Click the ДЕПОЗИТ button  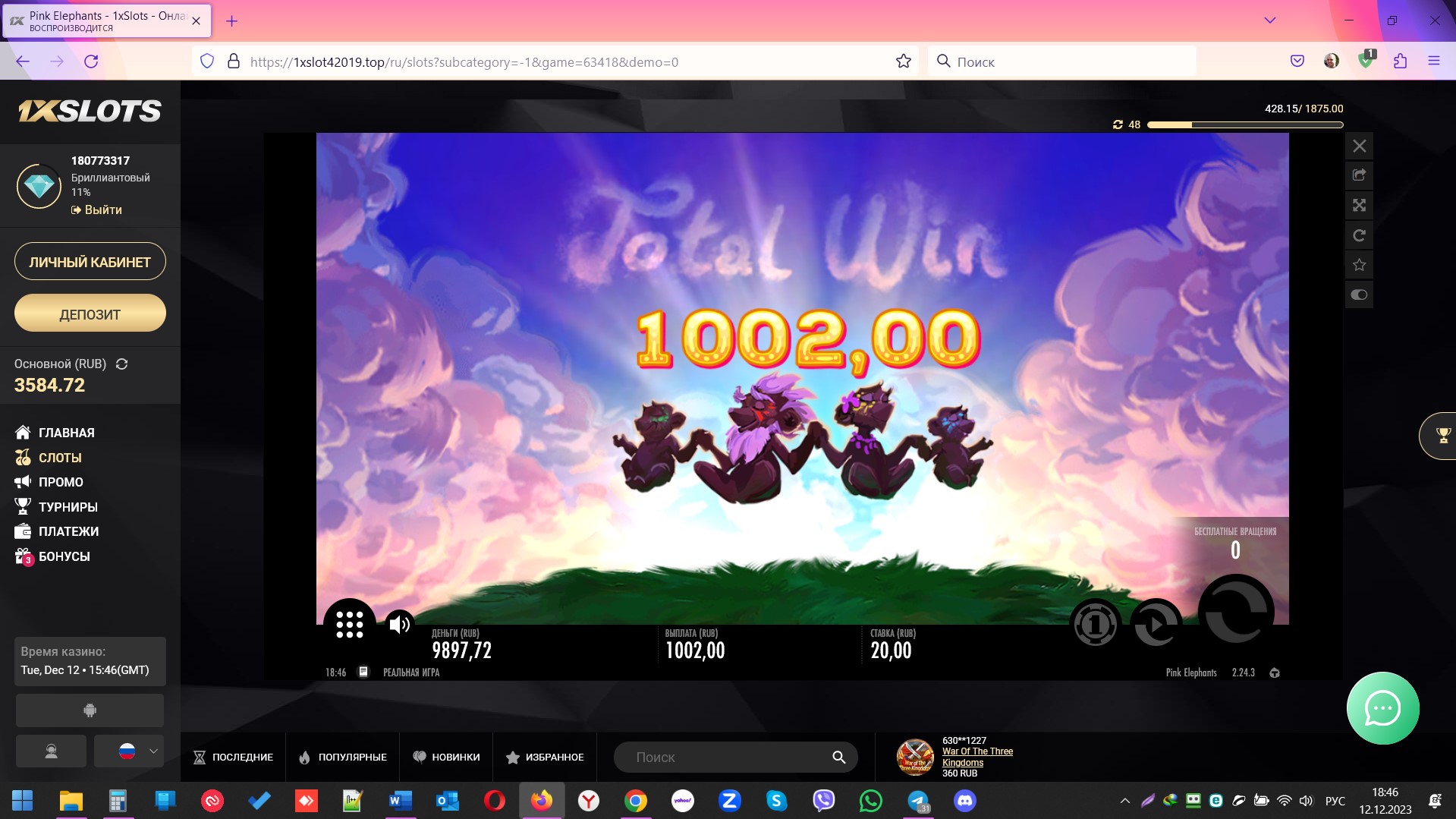(90, 313)
